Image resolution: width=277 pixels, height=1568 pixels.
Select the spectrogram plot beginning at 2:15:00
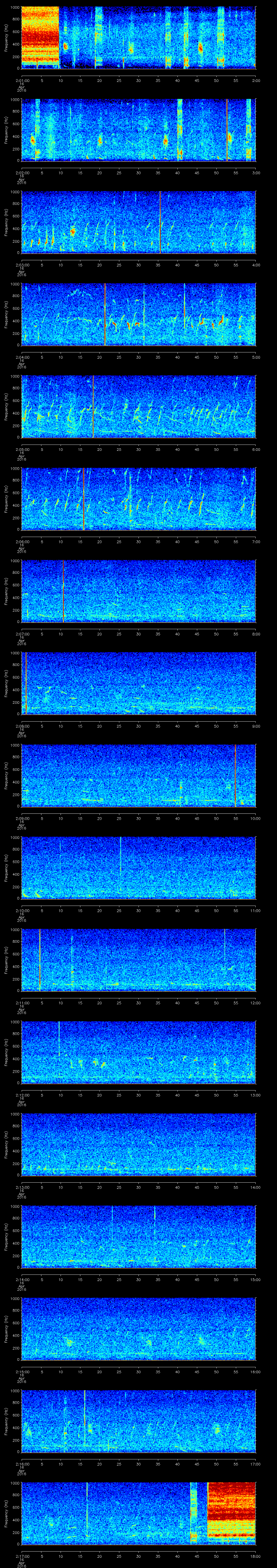click(138, 1328)
